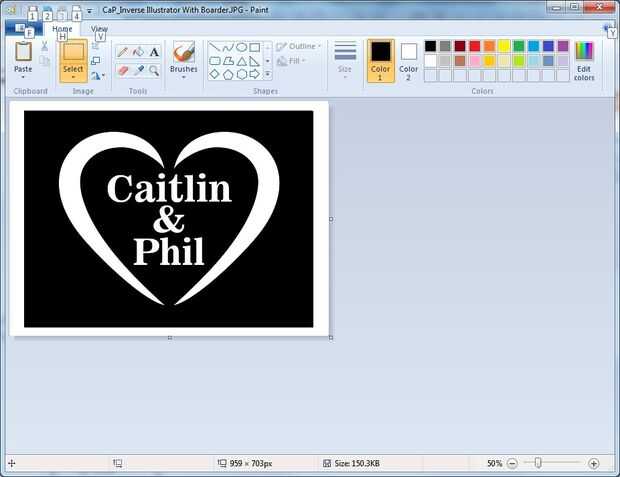Pick the red color swatch
The image size is (620, 477).
pos(474,46)
